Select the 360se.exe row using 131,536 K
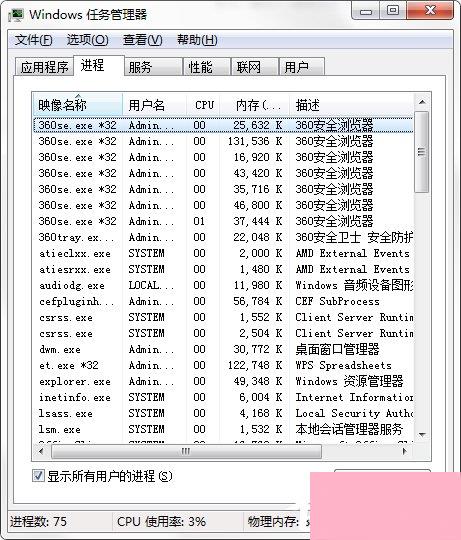Image resolution: width=461 pixels, height=540 pixels. [223, 141]
